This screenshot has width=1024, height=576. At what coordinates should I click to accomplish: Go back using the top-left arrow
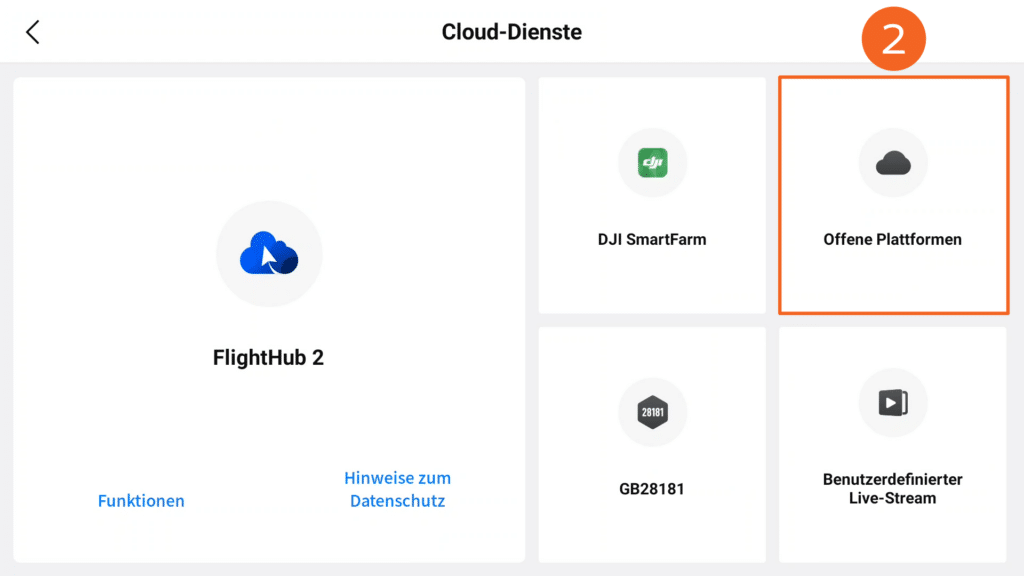pos(33,32)
